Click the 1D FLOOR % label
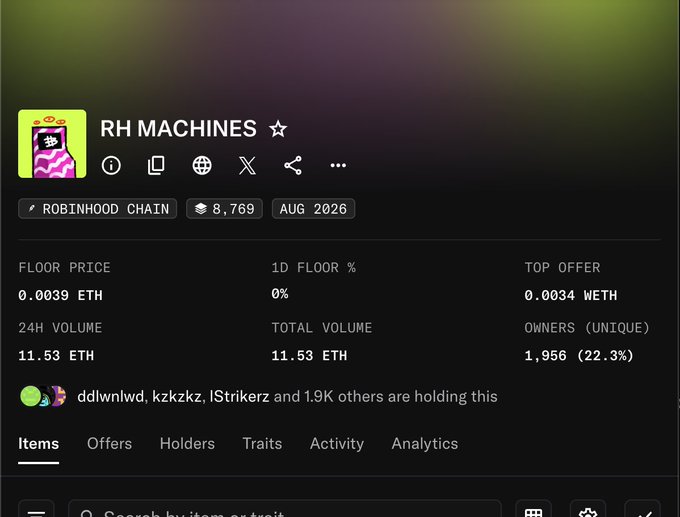The width and height of the screenshot is (680, 517). (314, 268)
